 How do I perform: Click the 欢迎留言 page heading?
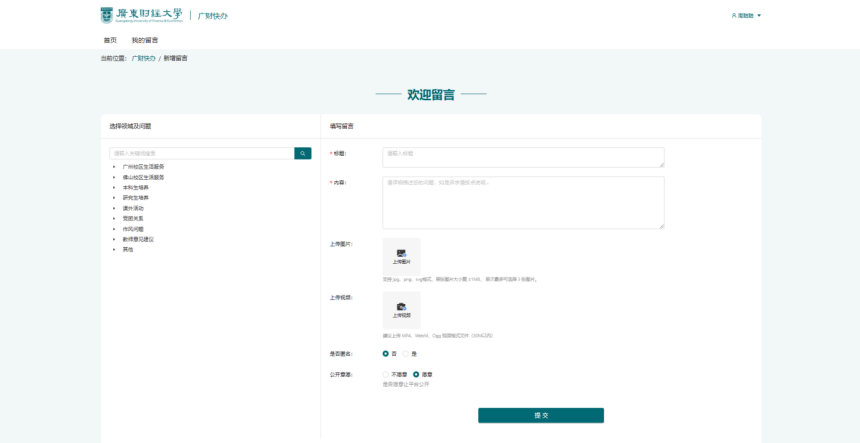coord(431,94)
